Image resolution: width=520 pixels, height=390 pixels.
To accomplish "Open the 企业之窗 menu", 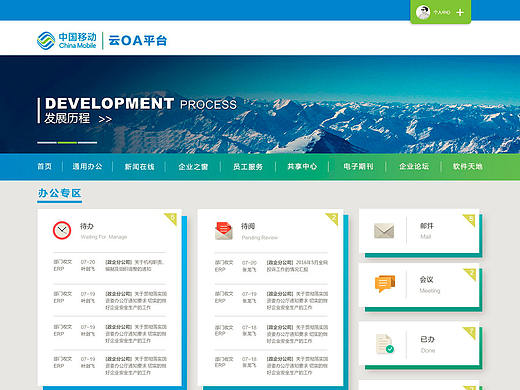I will pos(193,167).
